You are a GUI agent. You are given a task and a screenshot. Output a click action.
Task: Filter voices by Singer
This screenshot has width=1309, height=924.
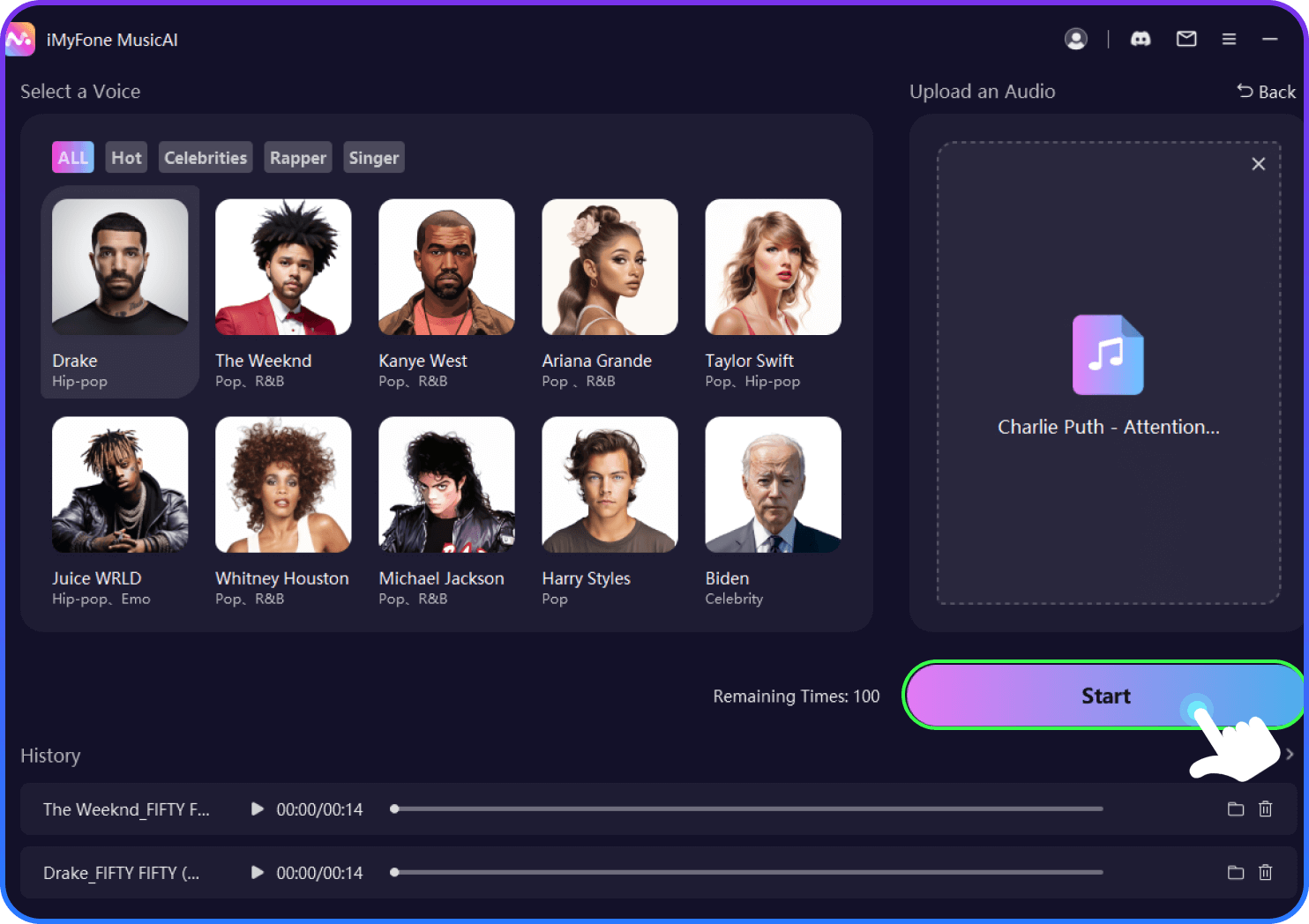(x=374, y=158)
